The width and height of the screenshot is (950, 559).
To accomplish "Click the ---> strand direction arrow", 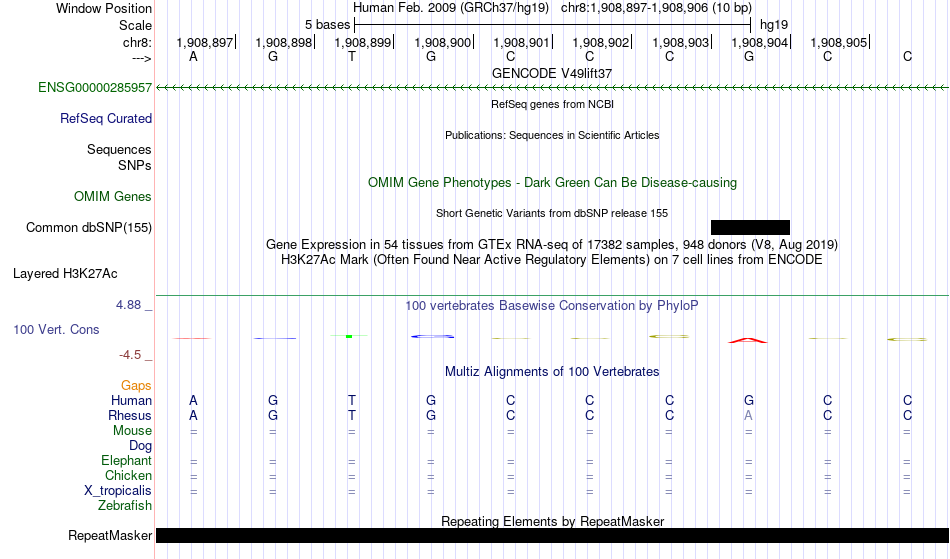I will tap(141, 58).
